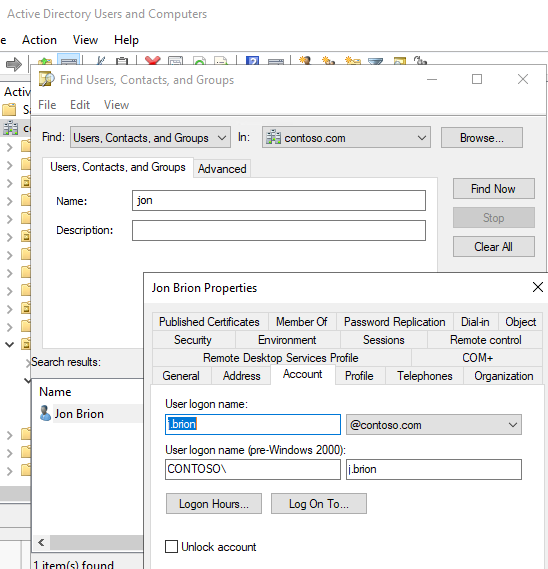548x569 pixels.
Task: Open the Object tab
Action: coord(520,322)
